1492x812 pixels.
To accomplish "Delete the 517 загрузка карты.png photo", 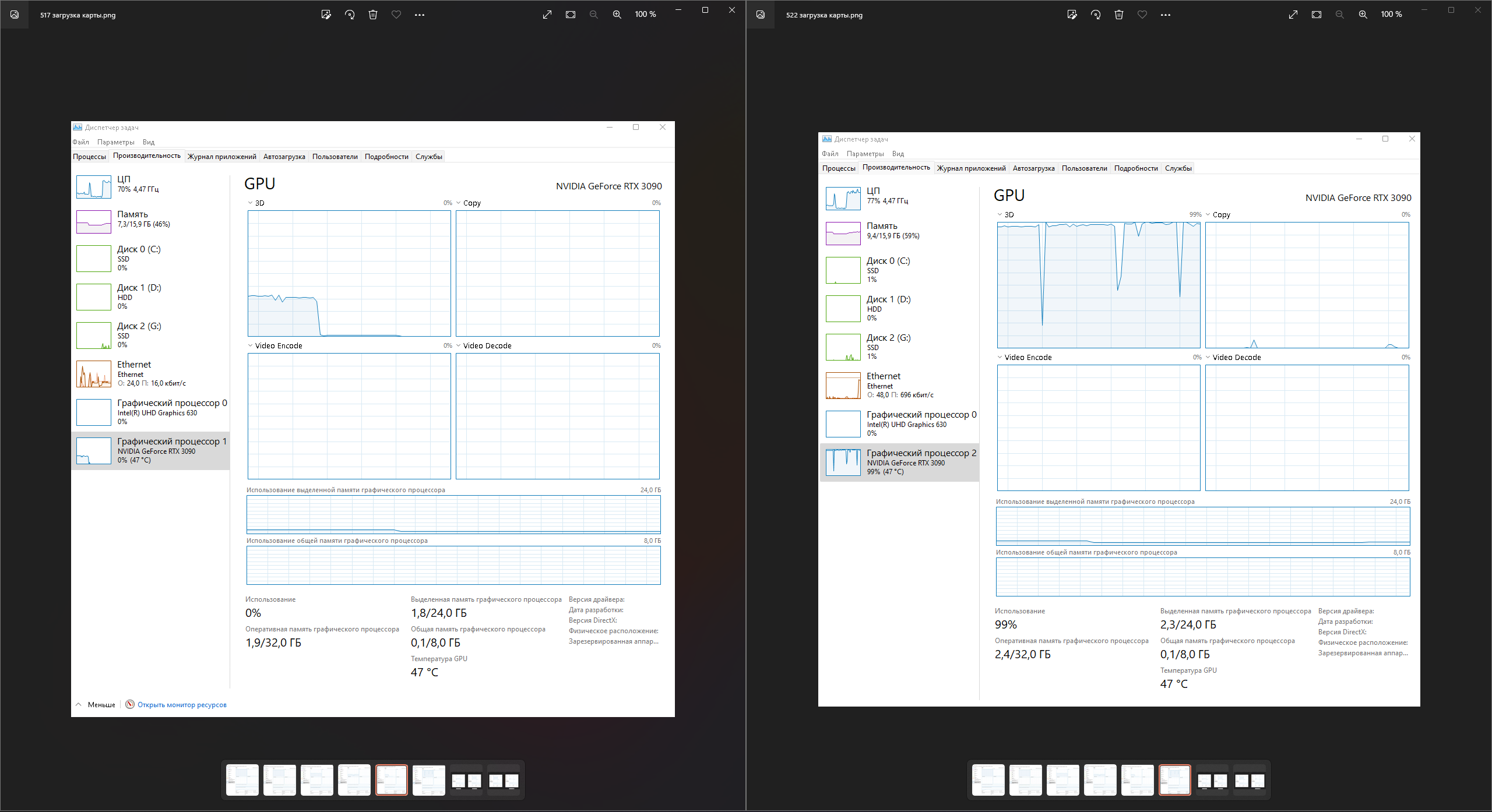I will coord(373,15).
